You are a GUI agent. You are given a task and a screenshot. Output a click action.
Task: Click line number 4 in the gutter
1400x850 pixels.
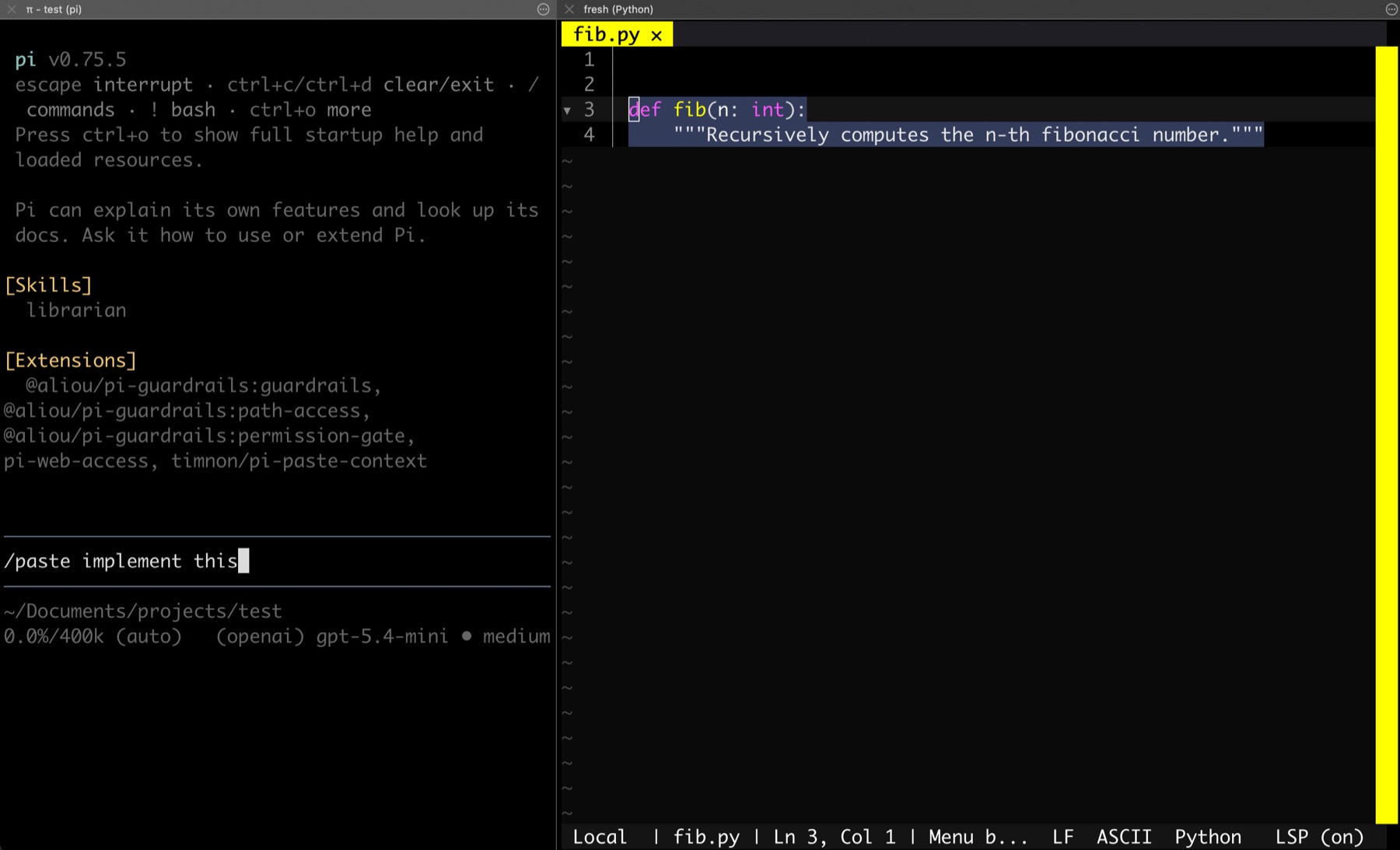coord(589,135)
